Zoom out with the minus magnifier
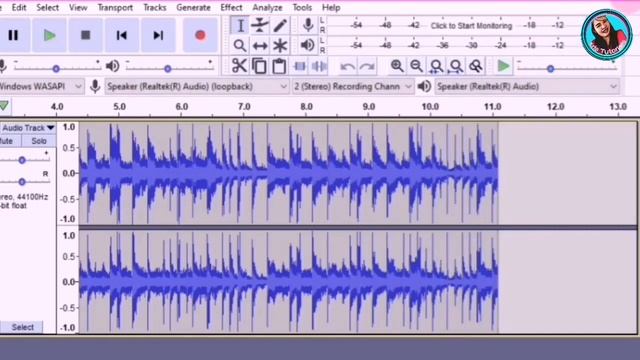The width and height of the screenshot is (640, 360). (416, 66)
